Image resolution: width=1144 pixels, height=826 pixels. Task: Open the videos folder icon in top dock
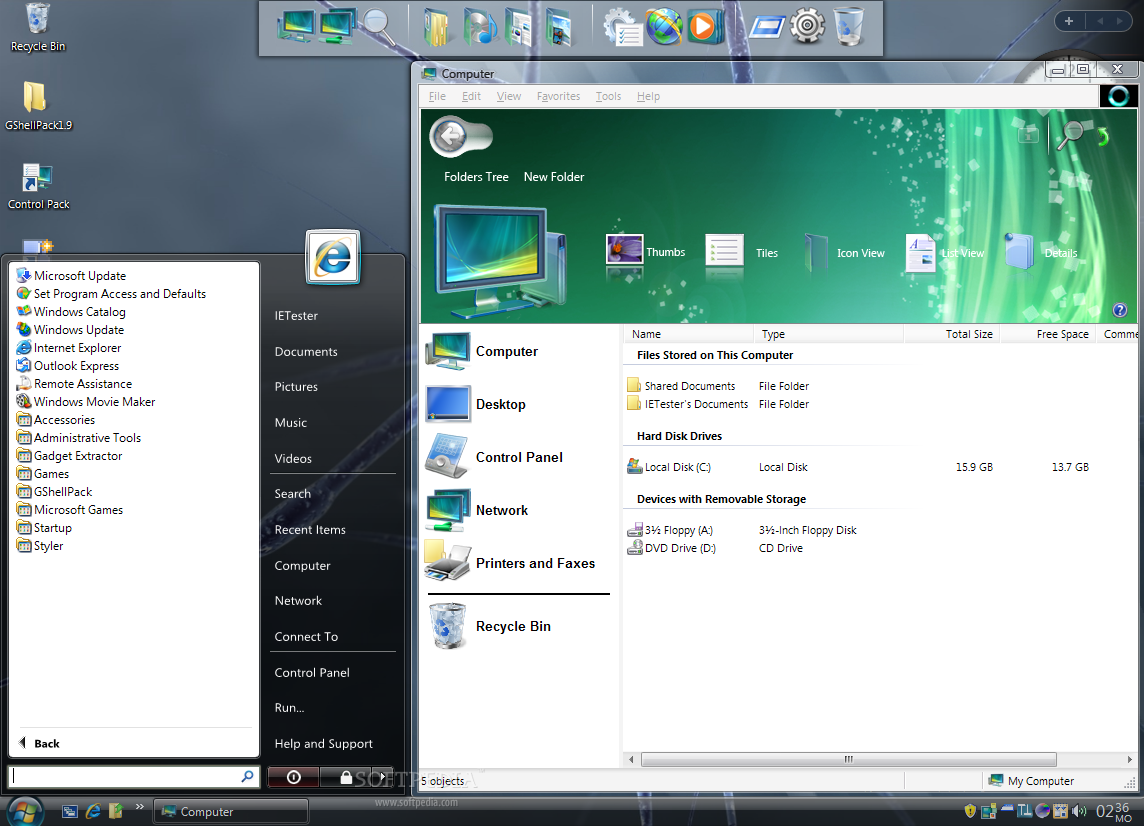[x=559, y=28]
